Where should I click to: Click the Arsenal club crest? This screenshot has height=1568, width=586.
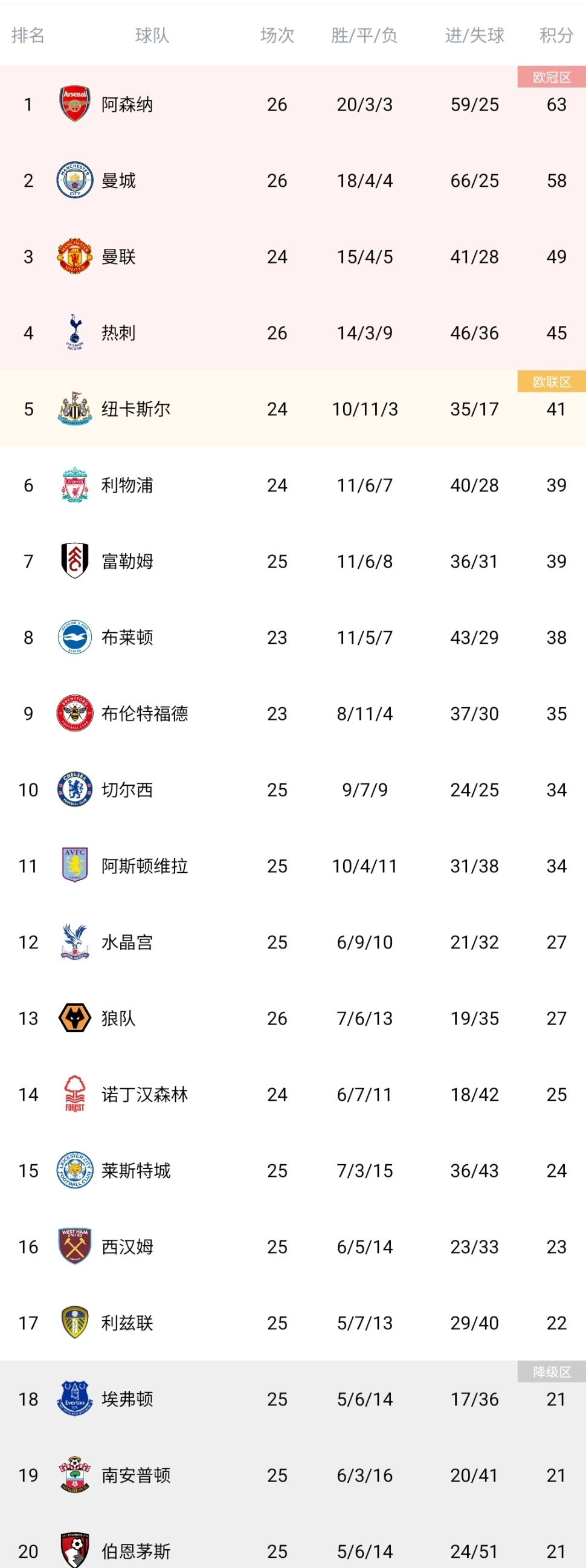coord(75,104)
